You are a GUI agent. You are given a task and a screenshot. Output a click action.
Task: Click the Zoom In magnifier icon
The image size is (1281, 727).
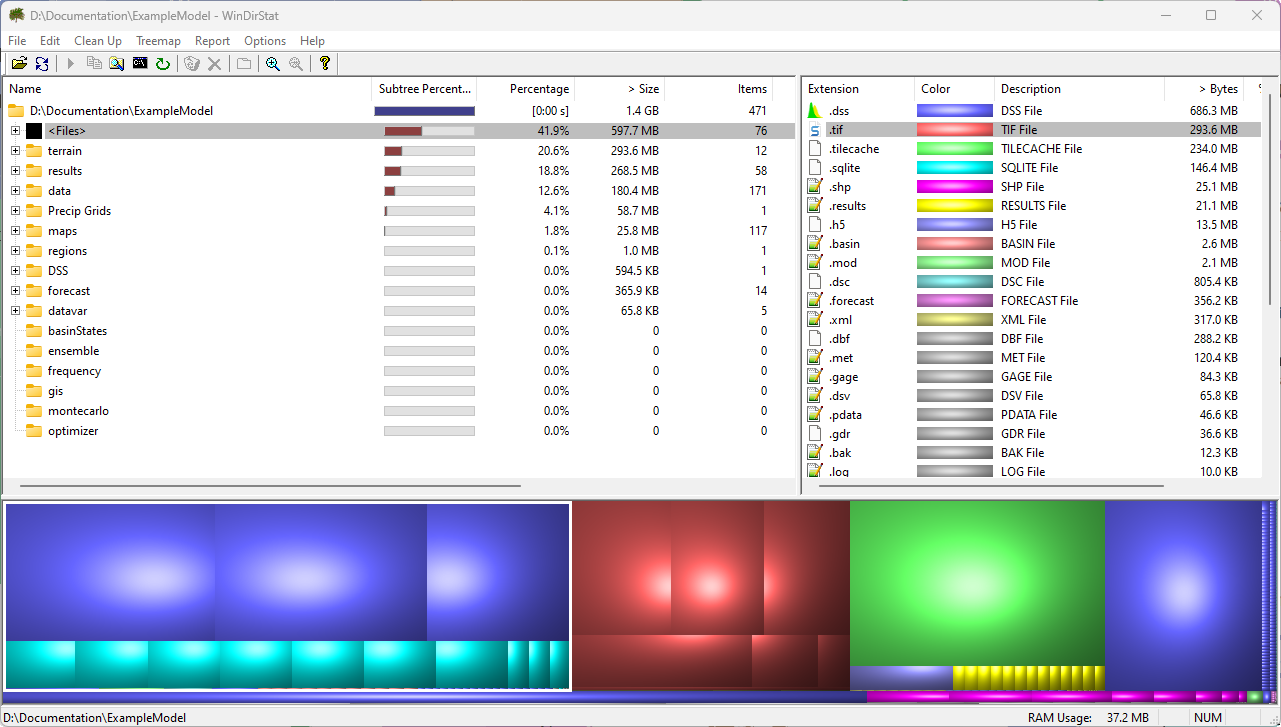click(272, 64)
